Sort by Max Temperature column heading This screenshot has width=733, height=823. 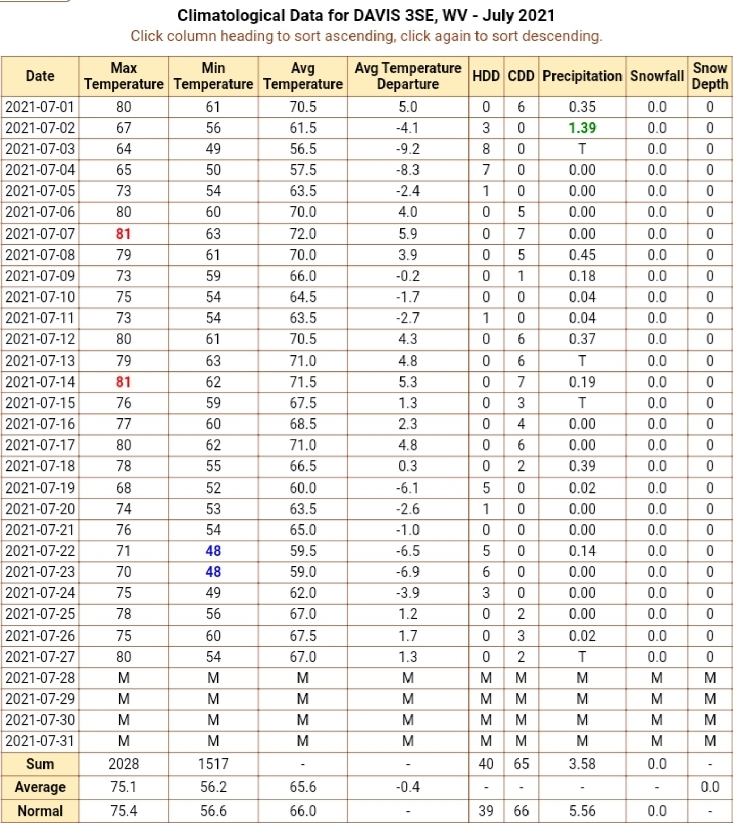pos(124,76)
